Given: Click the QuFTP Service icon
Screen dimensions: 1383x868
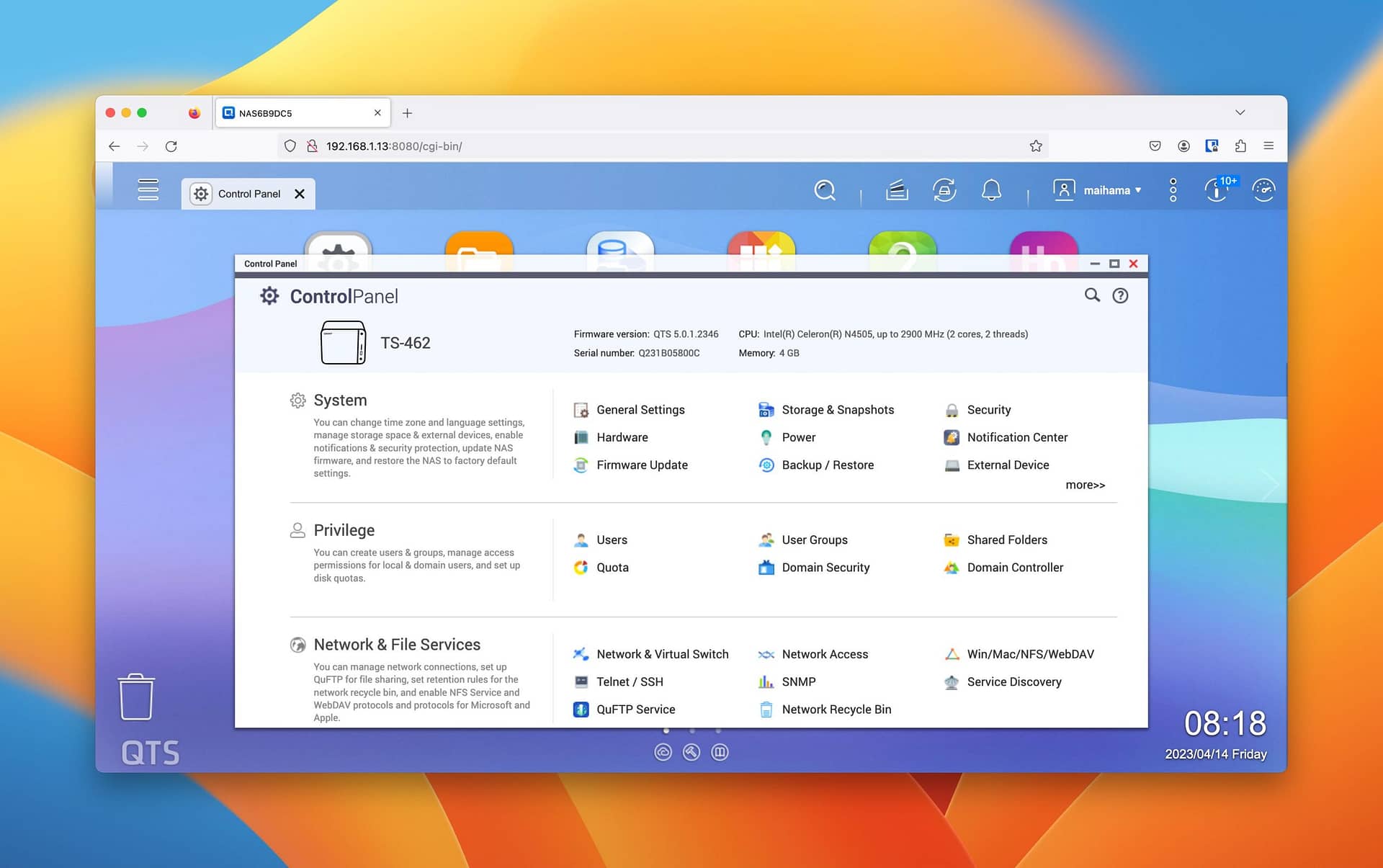Looking at the screenshot, I should click(x=581, y=710).
